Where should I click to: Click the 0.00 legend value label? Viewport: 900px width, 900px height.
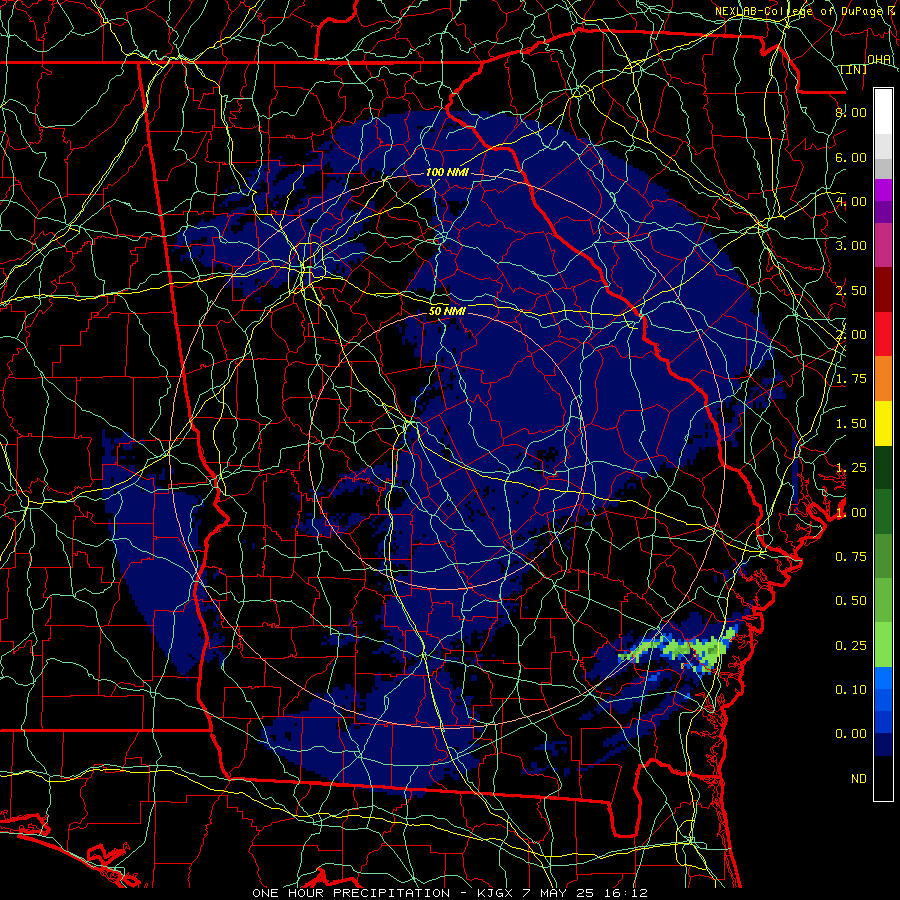point(851,734)
